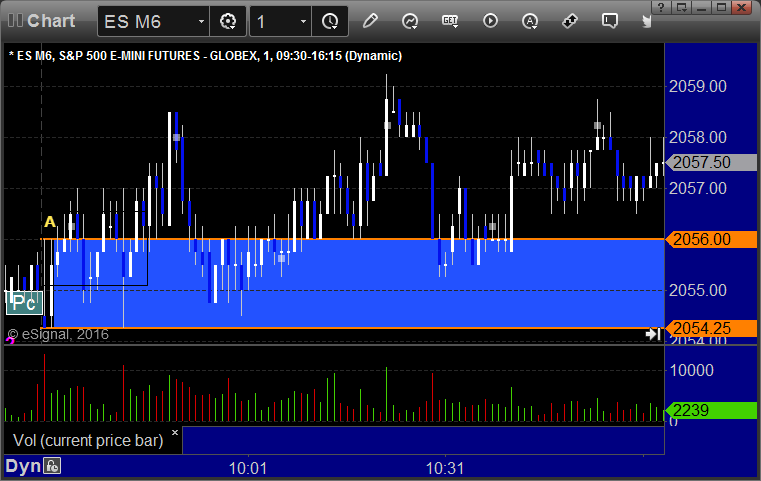Click the Dyn label in bottom bar
Viewport: 761px width, 481px height.
click(23, 466)
